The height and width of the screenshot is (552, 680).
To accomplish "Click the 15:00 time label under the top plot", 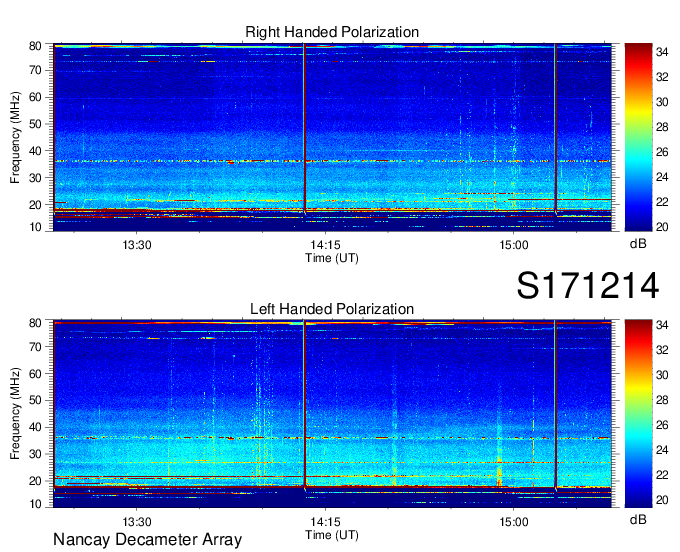I will click(514, 245).
